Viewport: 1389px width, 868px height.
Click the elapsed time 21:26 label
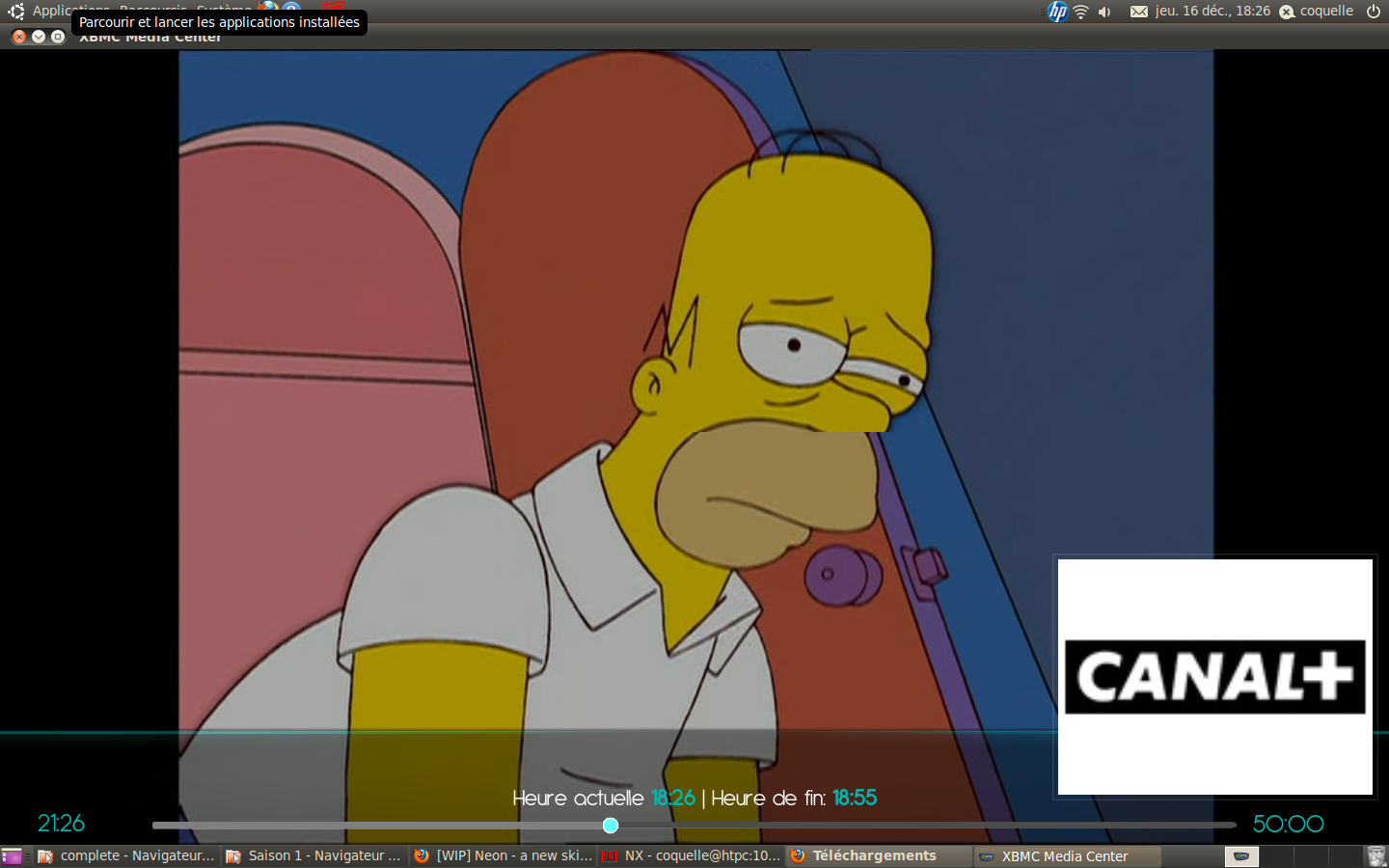61,824
